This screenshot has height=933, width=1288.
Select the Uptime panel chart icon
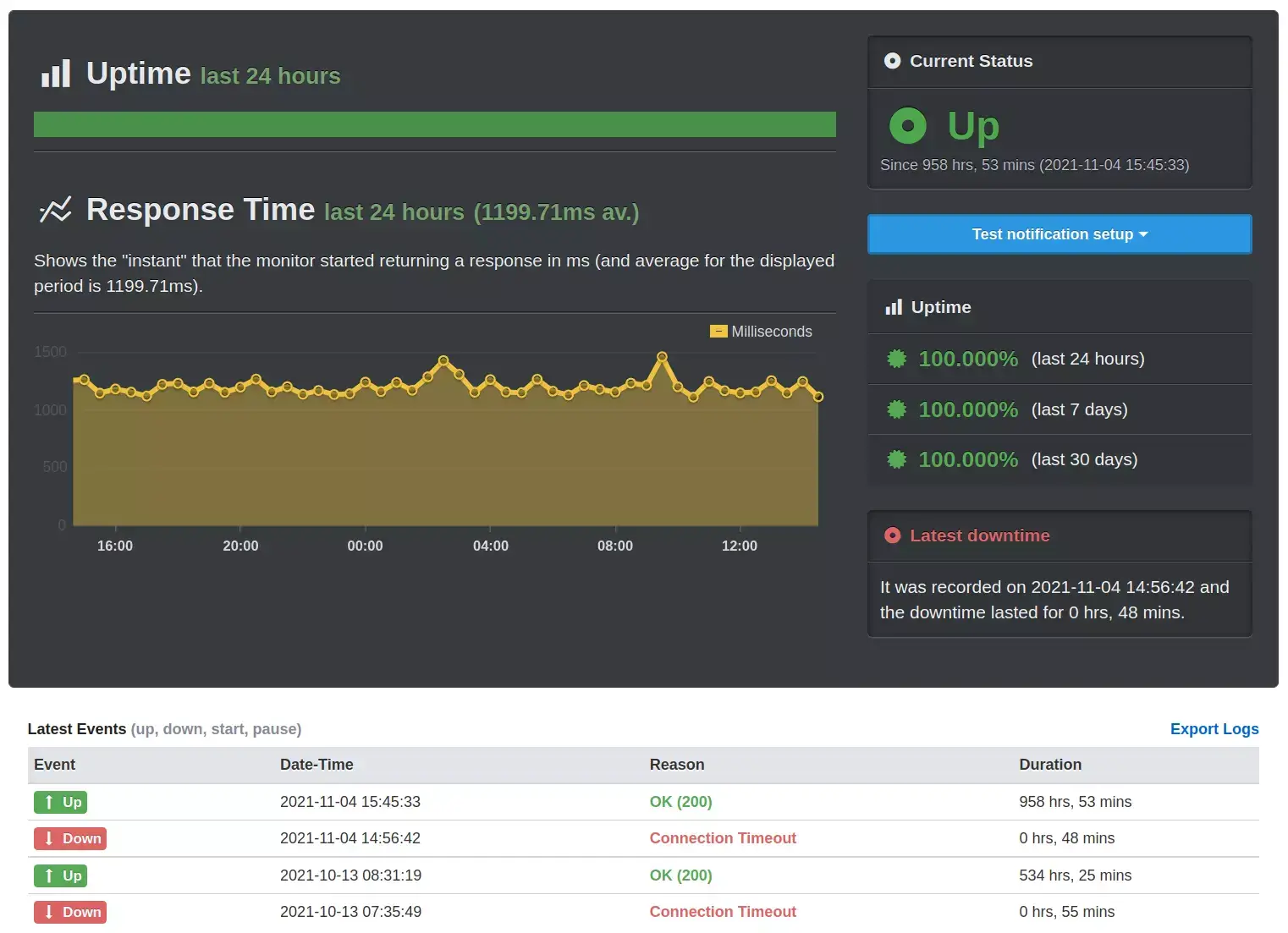[x=894, y=306]
